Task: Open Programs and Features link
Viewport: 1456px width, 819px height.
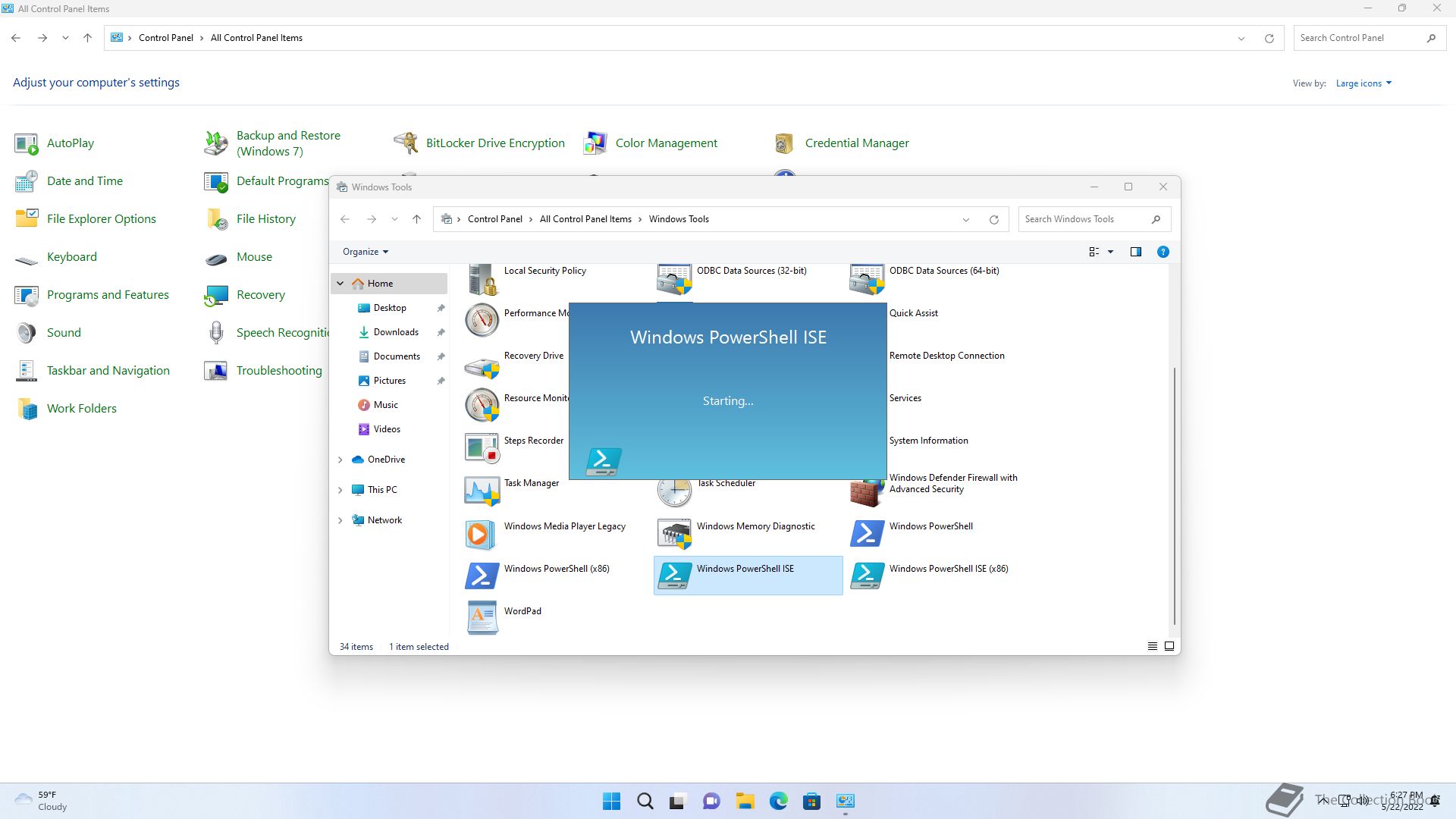Action: [x=108, y=295]
